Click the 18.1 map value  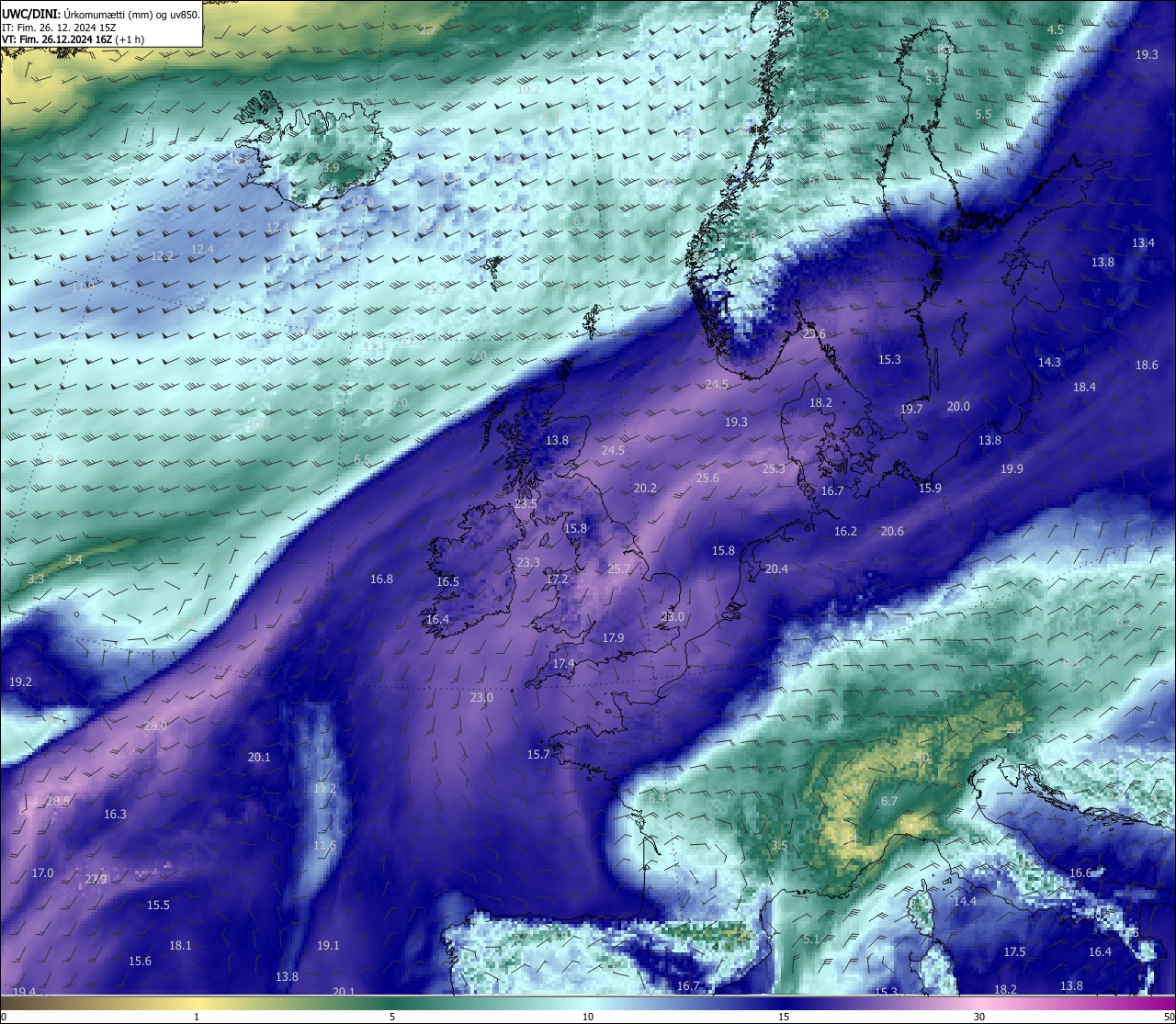tap(180, 945)
